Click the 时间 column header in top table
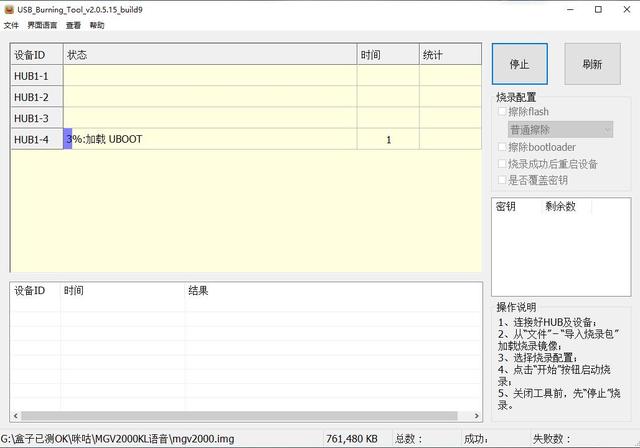Screen dimensions: 640x448 [388, 54]
